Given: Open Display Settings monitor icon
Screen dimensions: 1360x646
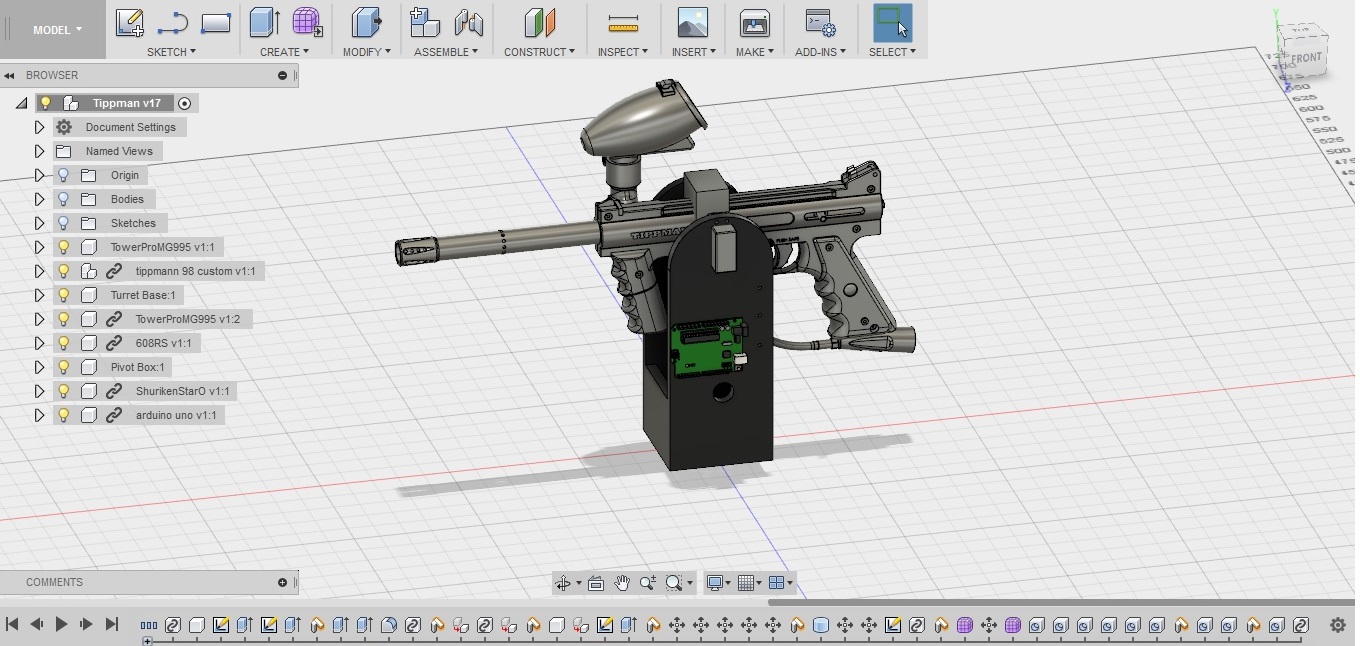Looking at the screenshot, I should [714, 583].
